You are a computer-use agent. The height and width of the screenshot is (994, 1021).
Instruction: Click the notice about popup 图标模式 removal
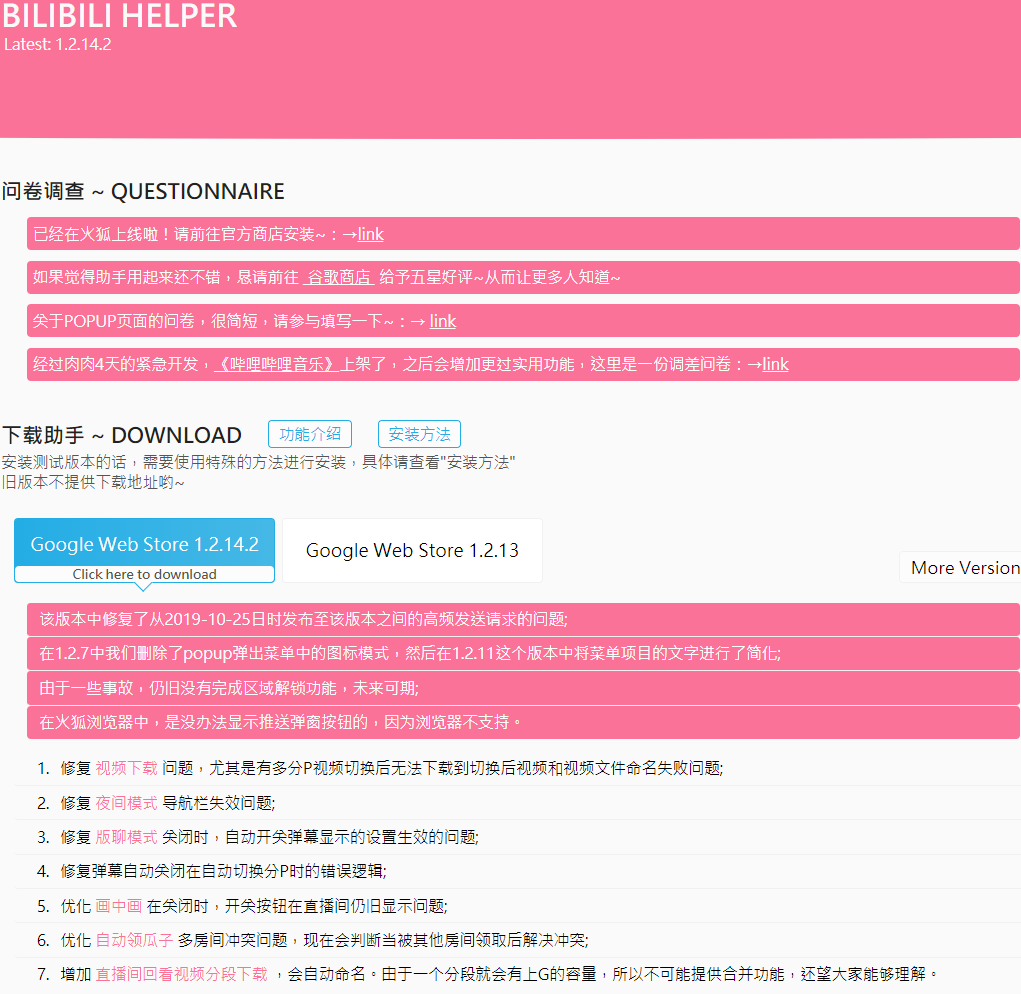[x=524, y=654]
